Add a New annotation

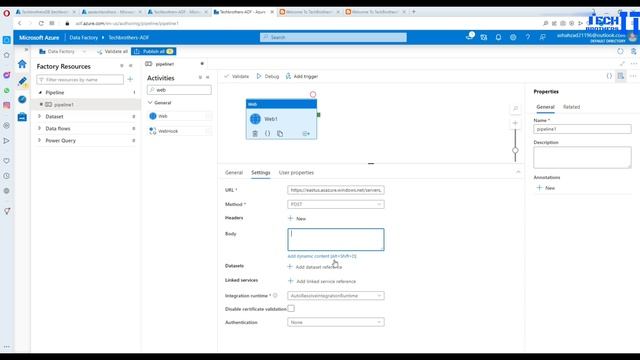(546, 188)
